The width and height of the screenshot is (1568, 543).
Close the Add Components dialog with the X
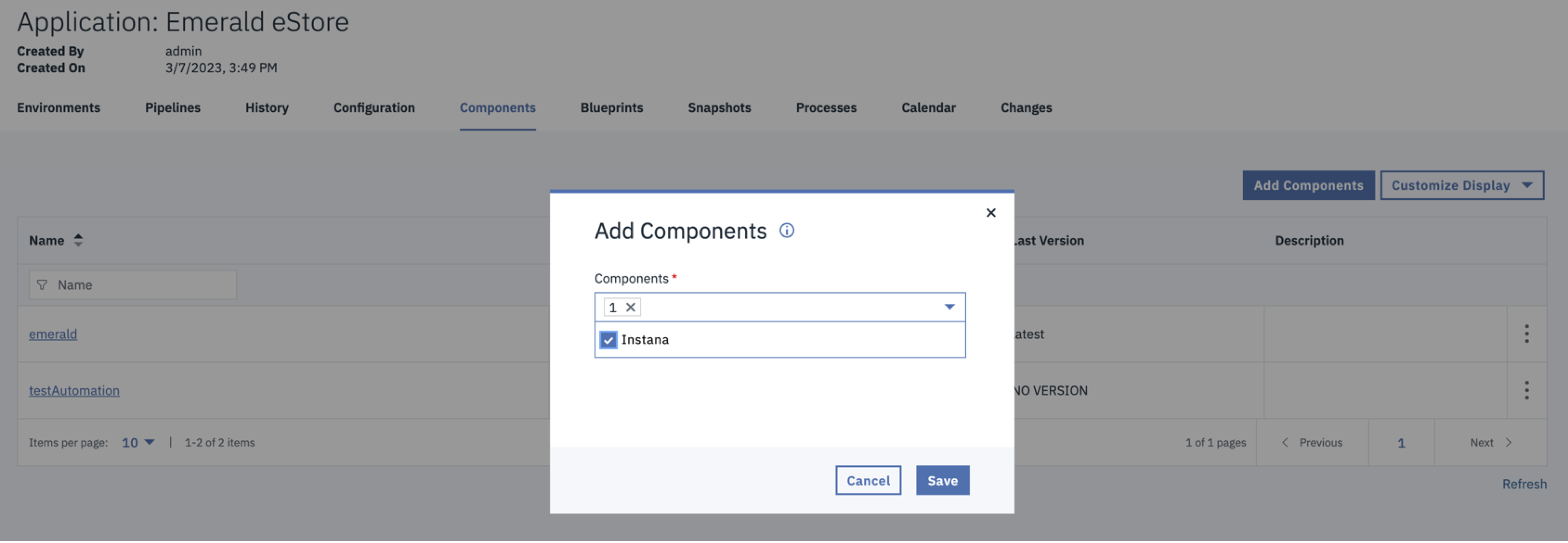click(991, 212)
